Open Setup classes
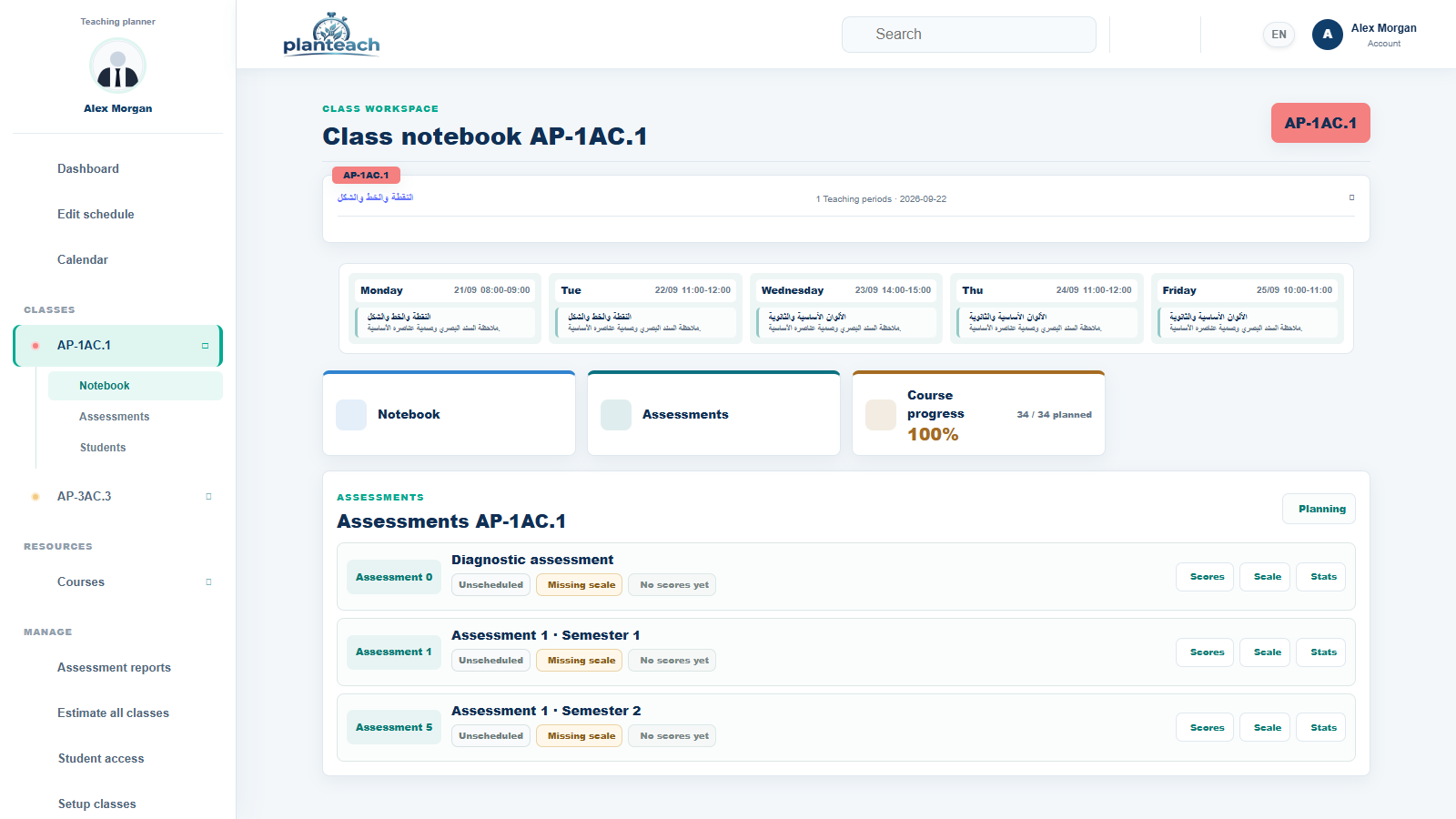The height and width of the screenshot is (819, 1456). (97, 804)
